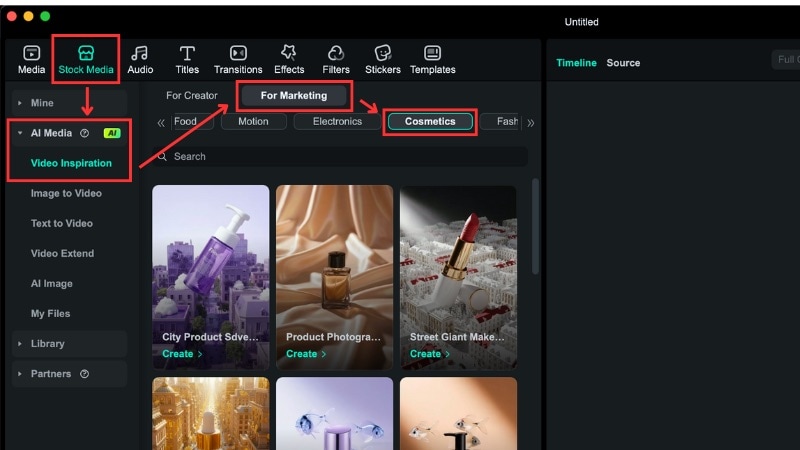
Task: Select the Motion category chip
Action: [254, 121]
